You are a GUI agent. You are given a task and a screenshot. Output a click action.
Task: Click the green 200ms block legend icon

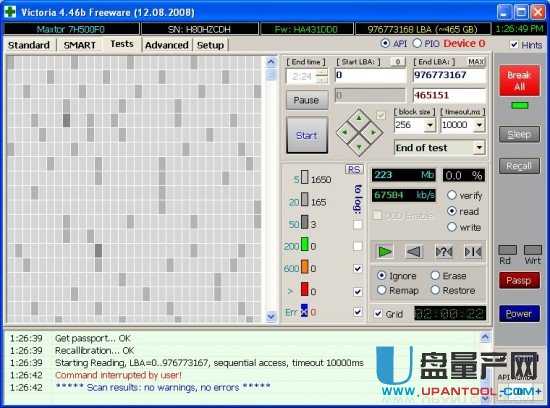(304, 245)
